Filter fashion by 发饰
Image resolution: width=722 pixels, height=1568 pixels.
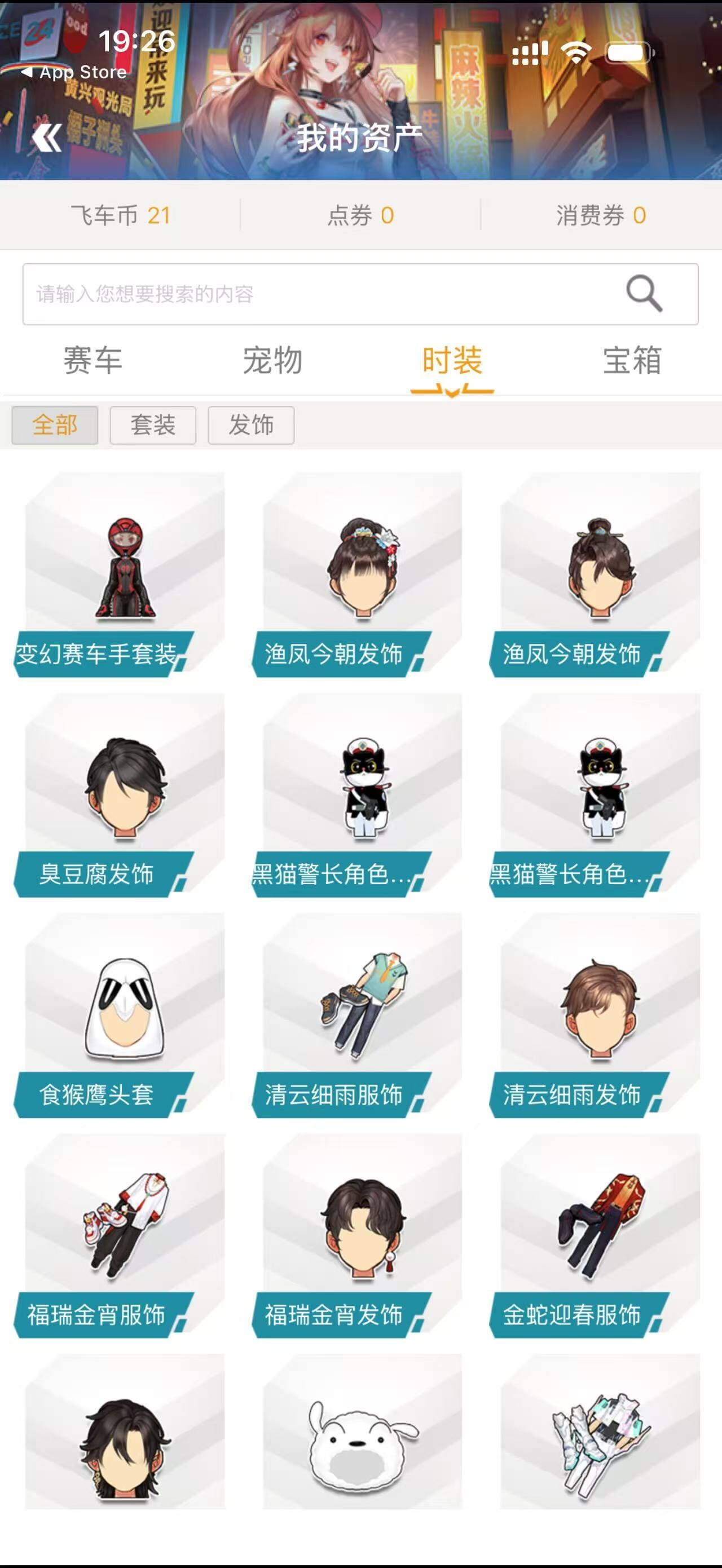tap(251, 425)
